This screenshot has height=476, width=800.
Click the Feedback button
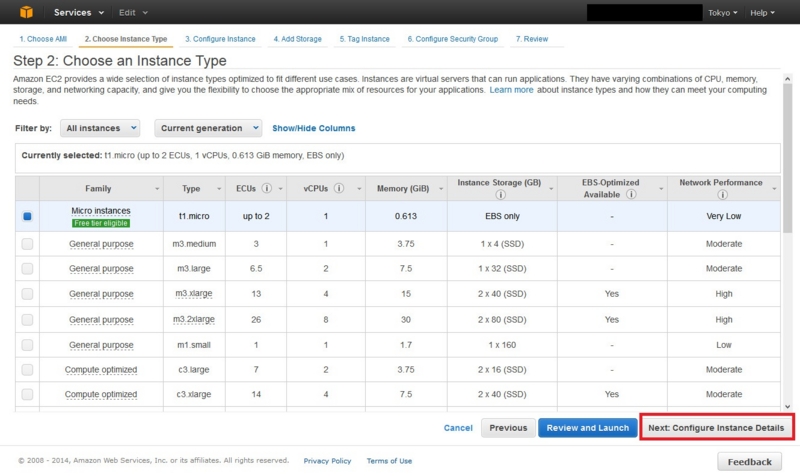(749, 462)
